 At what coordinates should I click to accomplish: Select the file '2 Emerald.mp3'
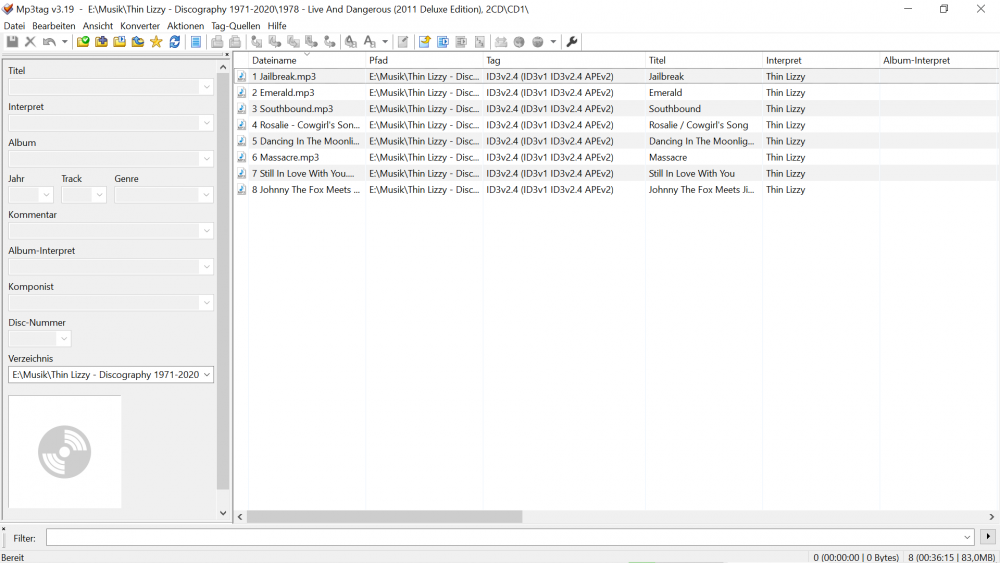[x=283, y=92]
